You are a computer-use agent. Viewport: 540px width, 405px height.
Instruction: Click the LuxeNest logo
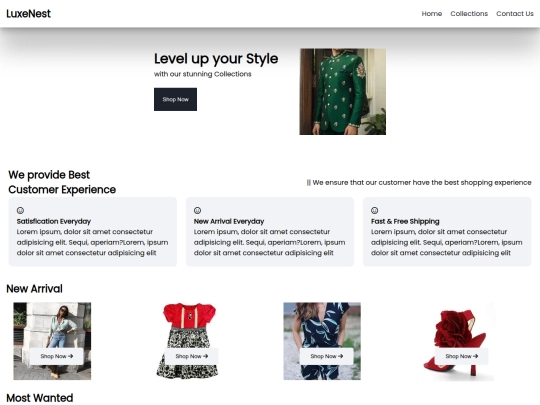[x=29, y=14]
